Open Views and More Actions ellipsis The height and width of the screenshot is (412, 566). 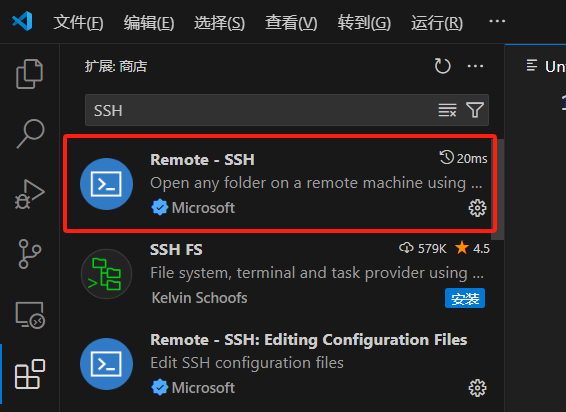pos(475,66)
